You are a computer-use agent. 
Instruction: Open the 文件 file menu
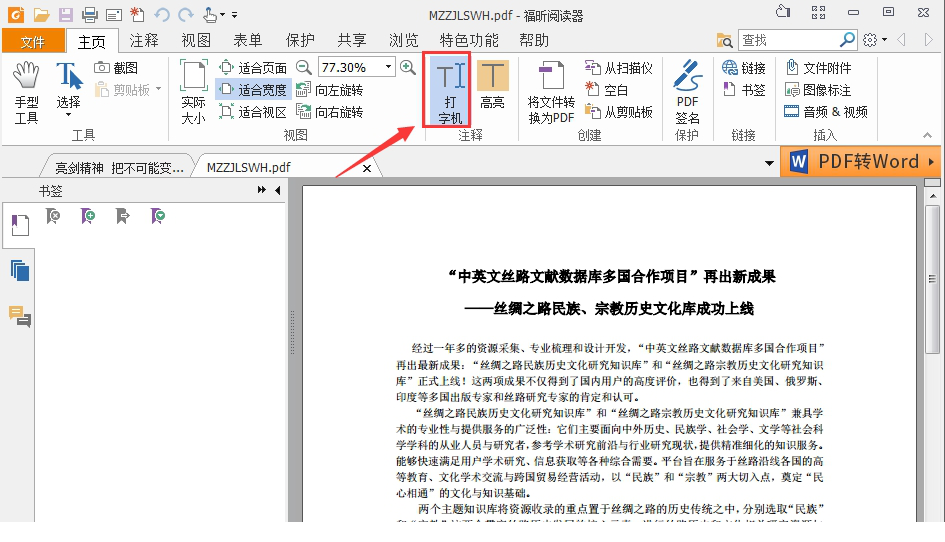click(33, 41)
